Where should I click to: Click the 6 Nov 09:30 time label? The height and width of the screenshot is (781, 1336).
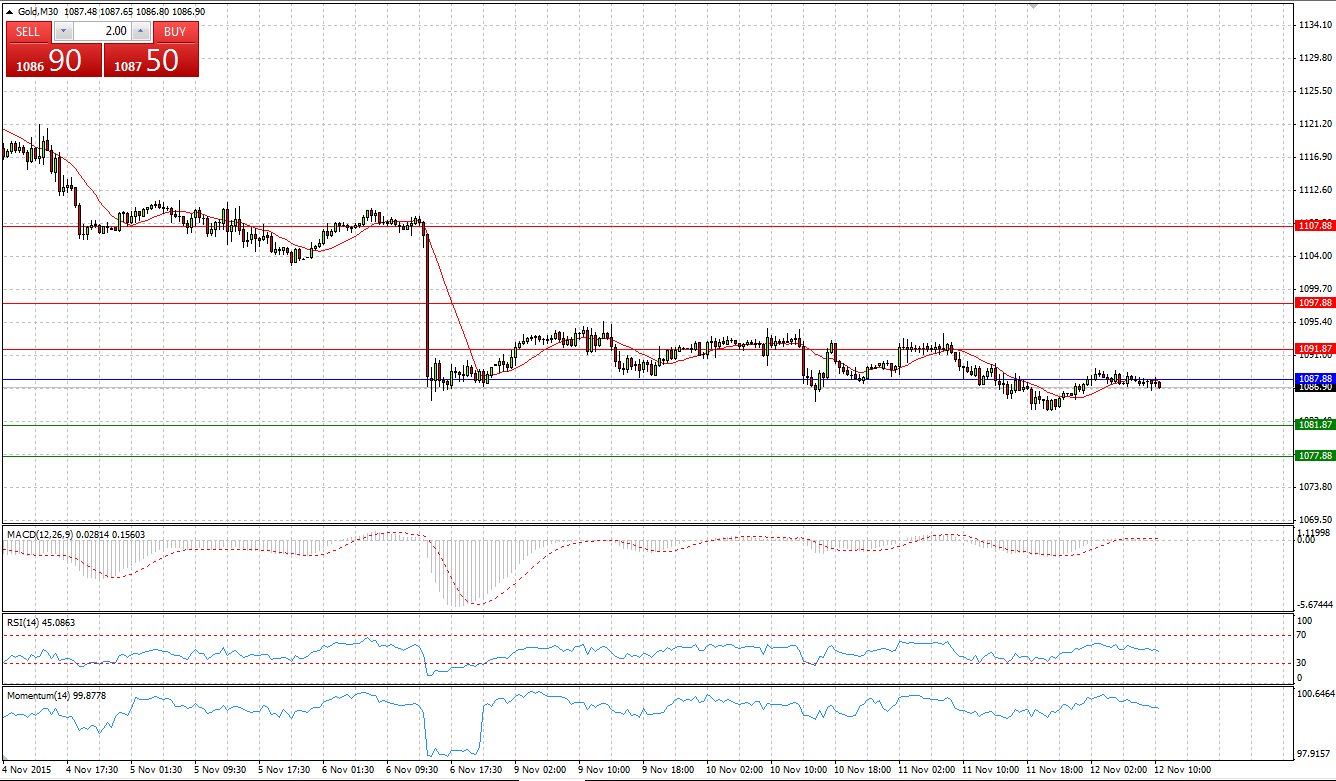pos(412,770)
